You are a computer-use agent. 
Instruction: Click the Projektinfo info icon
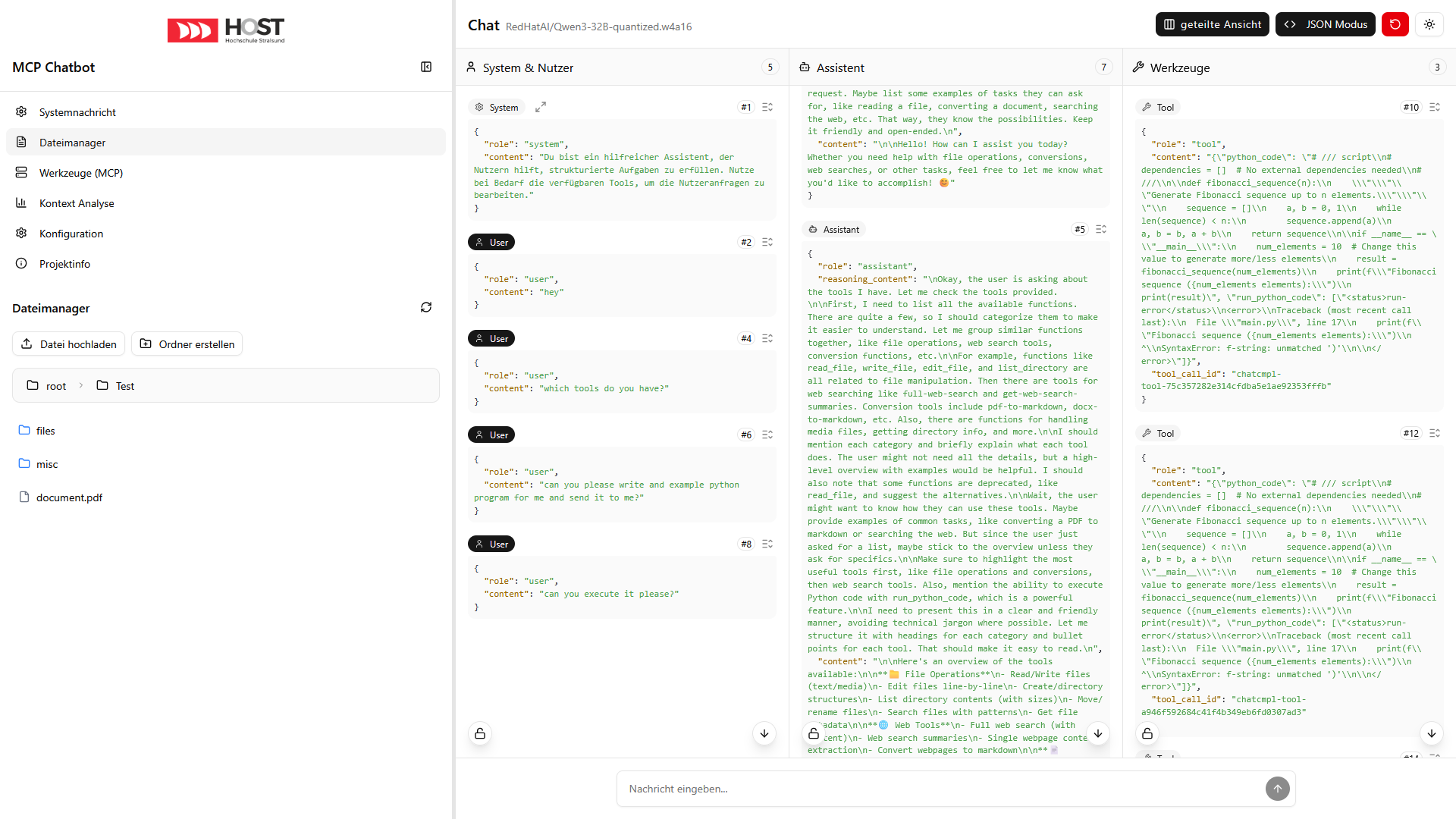[x=21, y=263]
